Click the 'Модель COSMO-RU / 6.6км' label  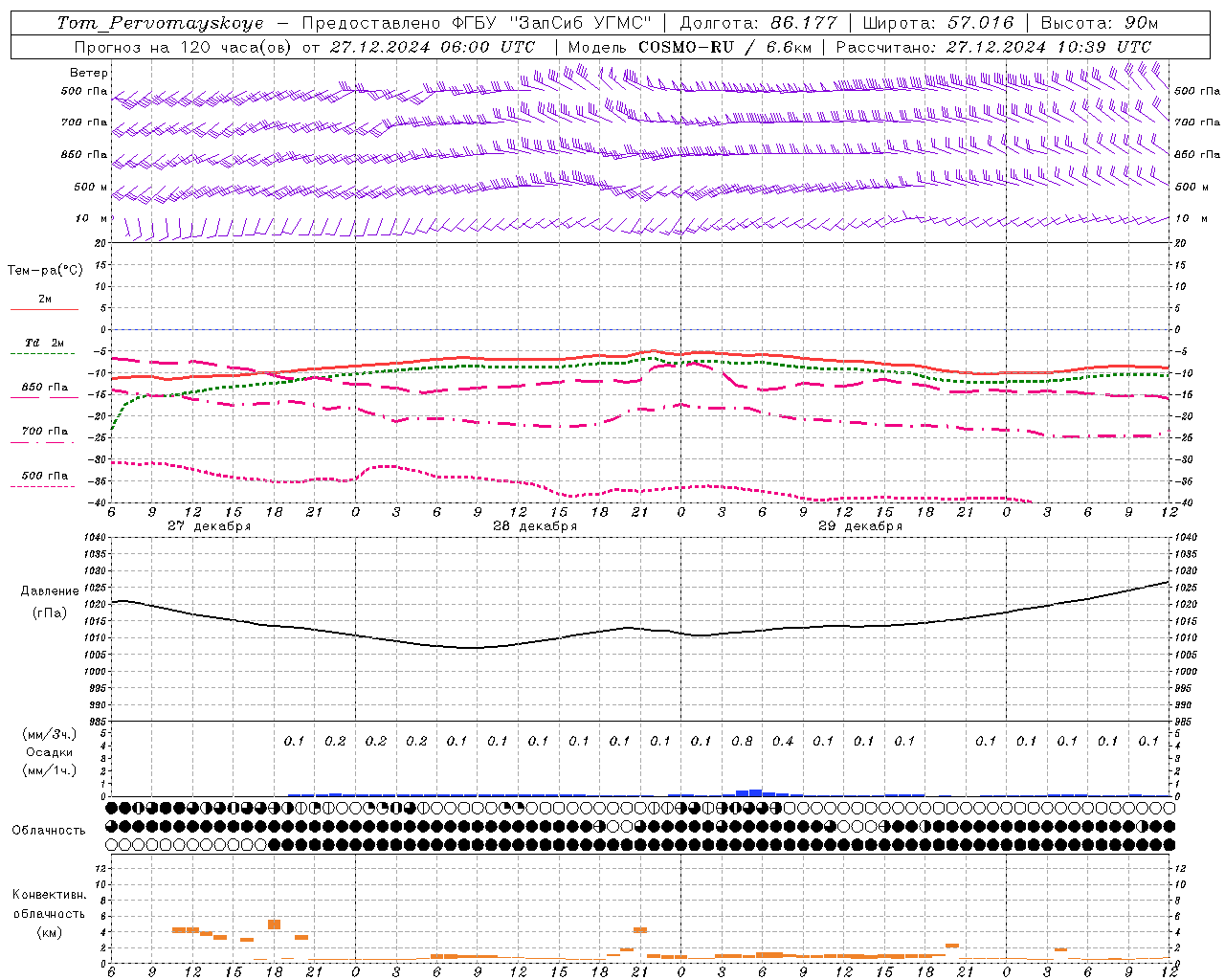690,47
